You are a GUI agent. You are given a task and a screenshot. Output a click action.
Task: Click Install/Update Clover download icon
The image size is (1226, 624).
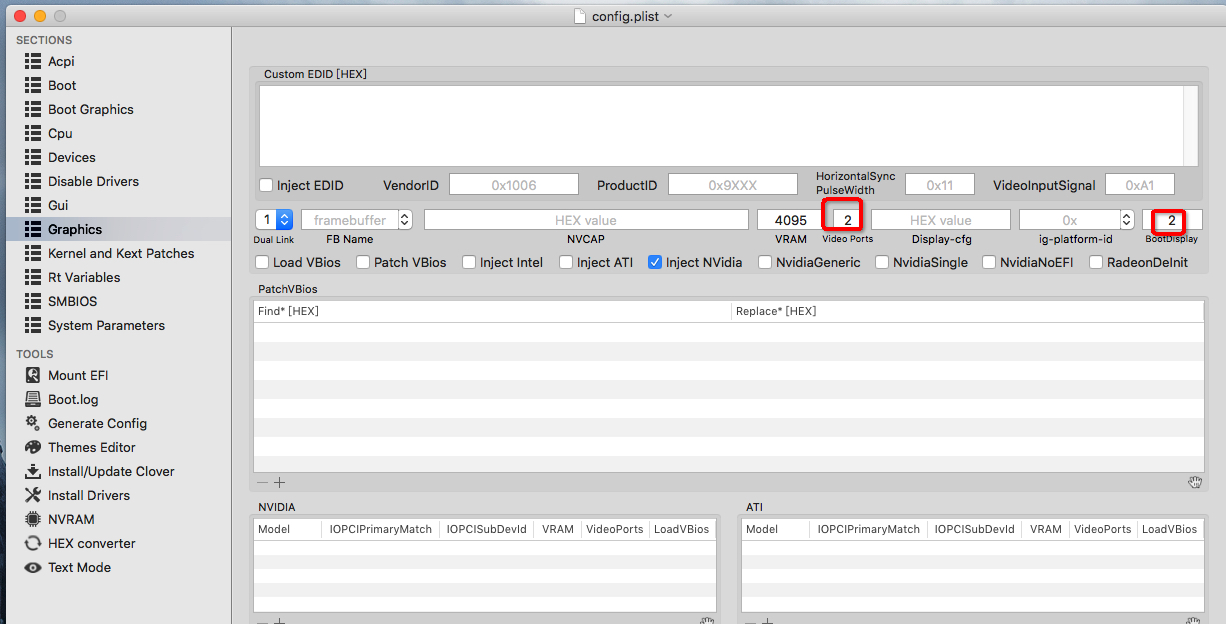pyautogui.click(x=32, y=471)
